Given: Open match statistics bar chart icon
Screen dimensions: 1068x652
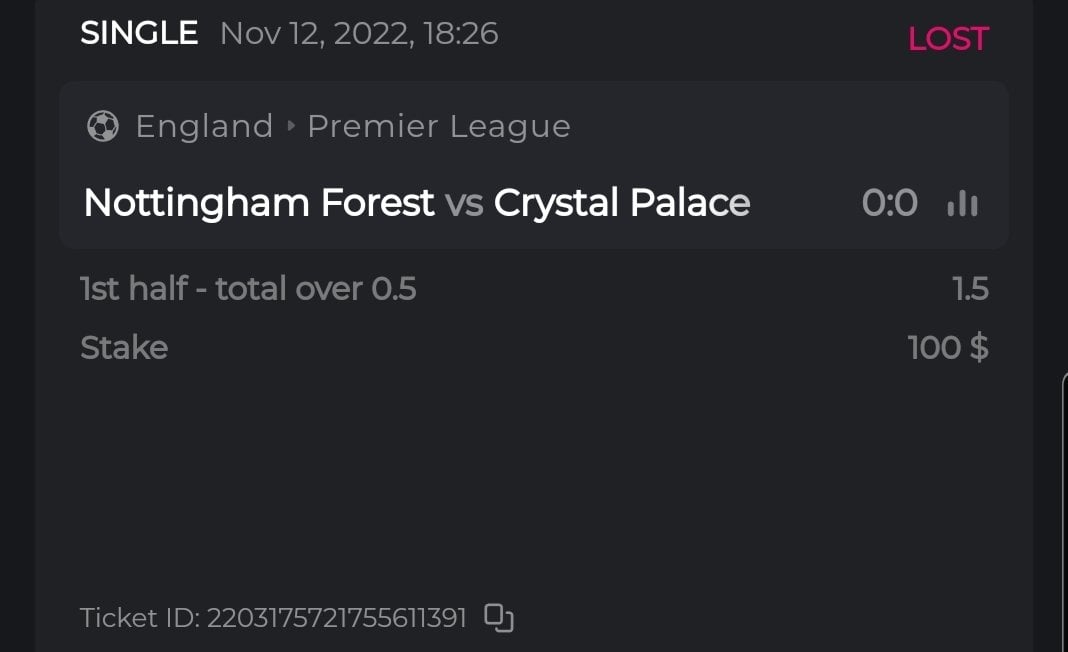Looking at the screenshot, I should [x=962, y=204].
